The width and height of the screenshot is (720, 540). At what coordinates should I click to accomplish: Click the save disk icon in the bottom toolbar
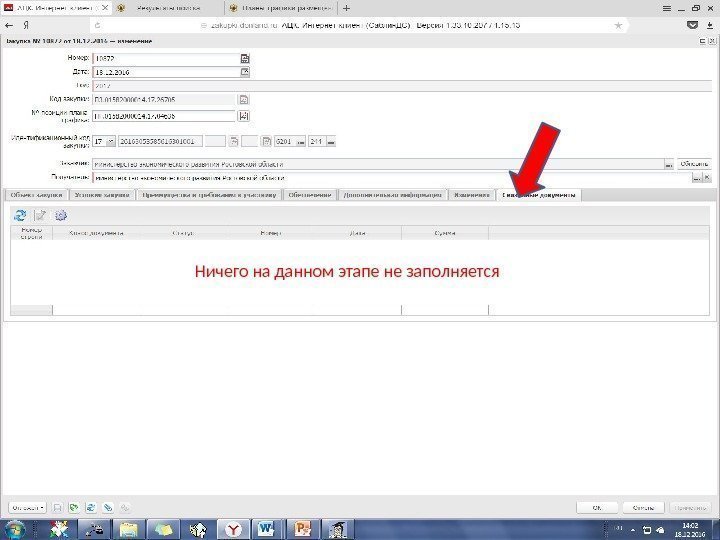(57, 508)
